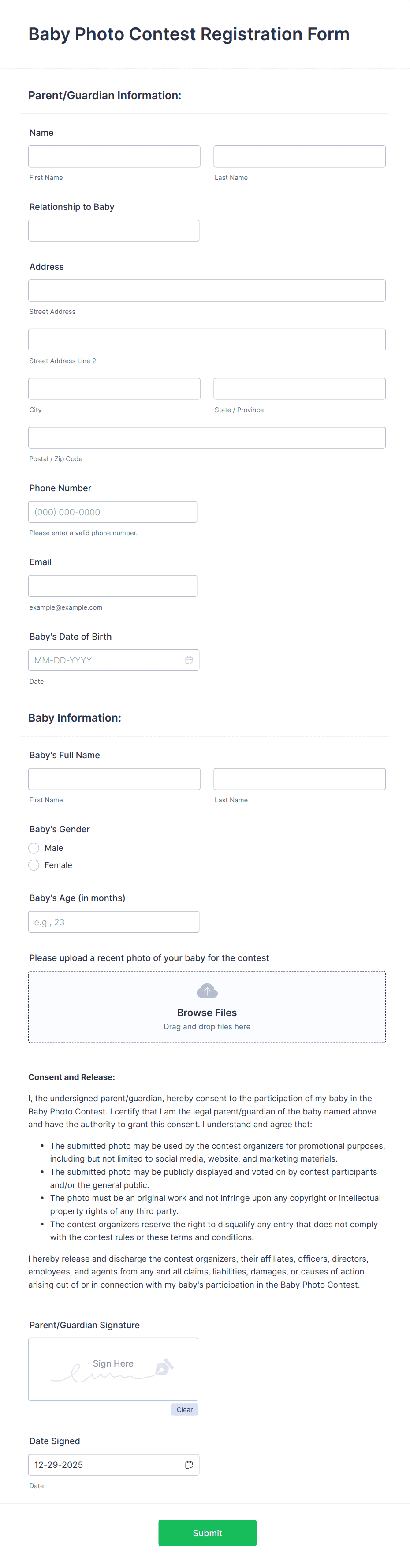Click the Last Name field under Baby's Full Name

tap(299, 778)
